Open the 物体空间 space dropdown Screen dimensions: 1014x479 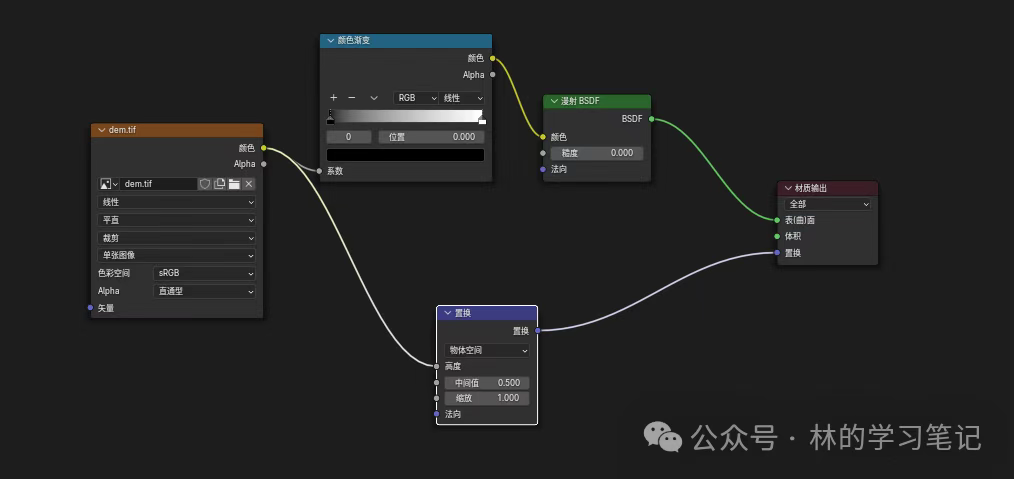click(x=486, y=351)
